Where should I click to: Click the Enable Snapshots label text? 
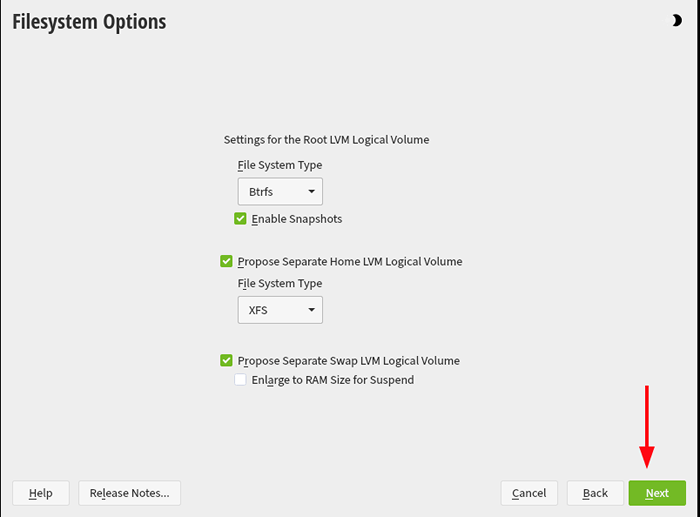pyautogui.click(x=297, y=219)
